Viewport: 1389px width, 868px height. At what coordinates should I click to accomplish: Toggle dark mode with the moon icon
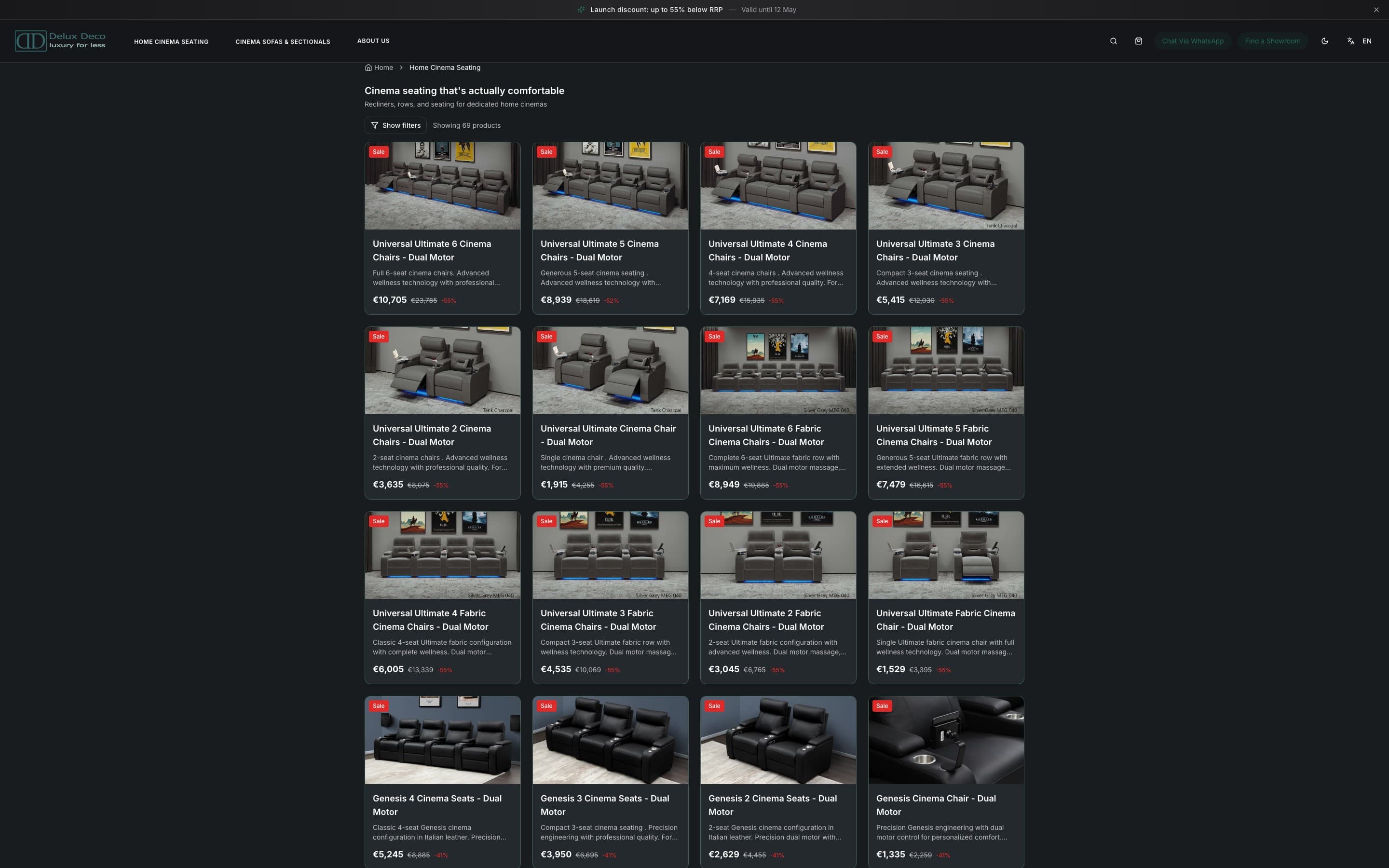(1325, 41)
